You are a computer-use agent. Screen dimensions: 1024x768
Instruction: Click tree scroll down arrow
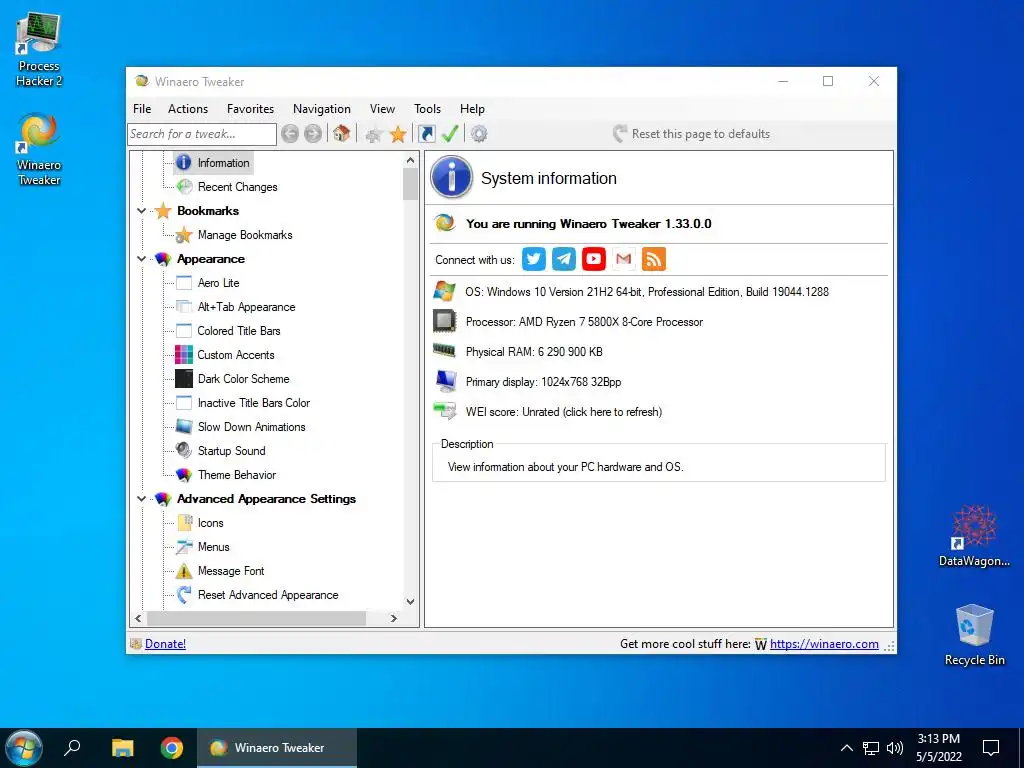click(x=410, y=601)
